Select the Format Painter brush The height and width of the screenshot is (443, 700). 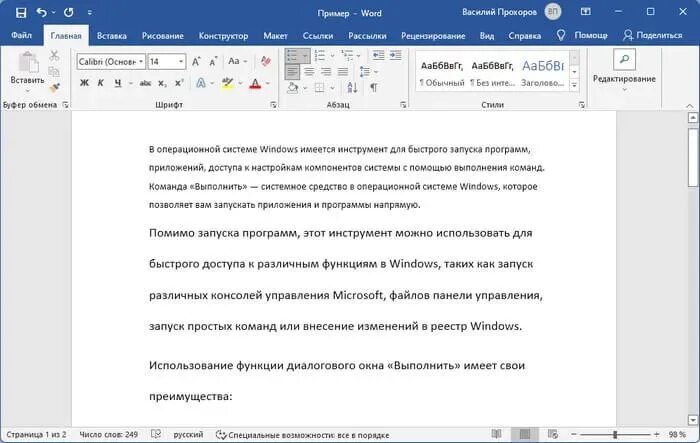[x=54, y=88]
